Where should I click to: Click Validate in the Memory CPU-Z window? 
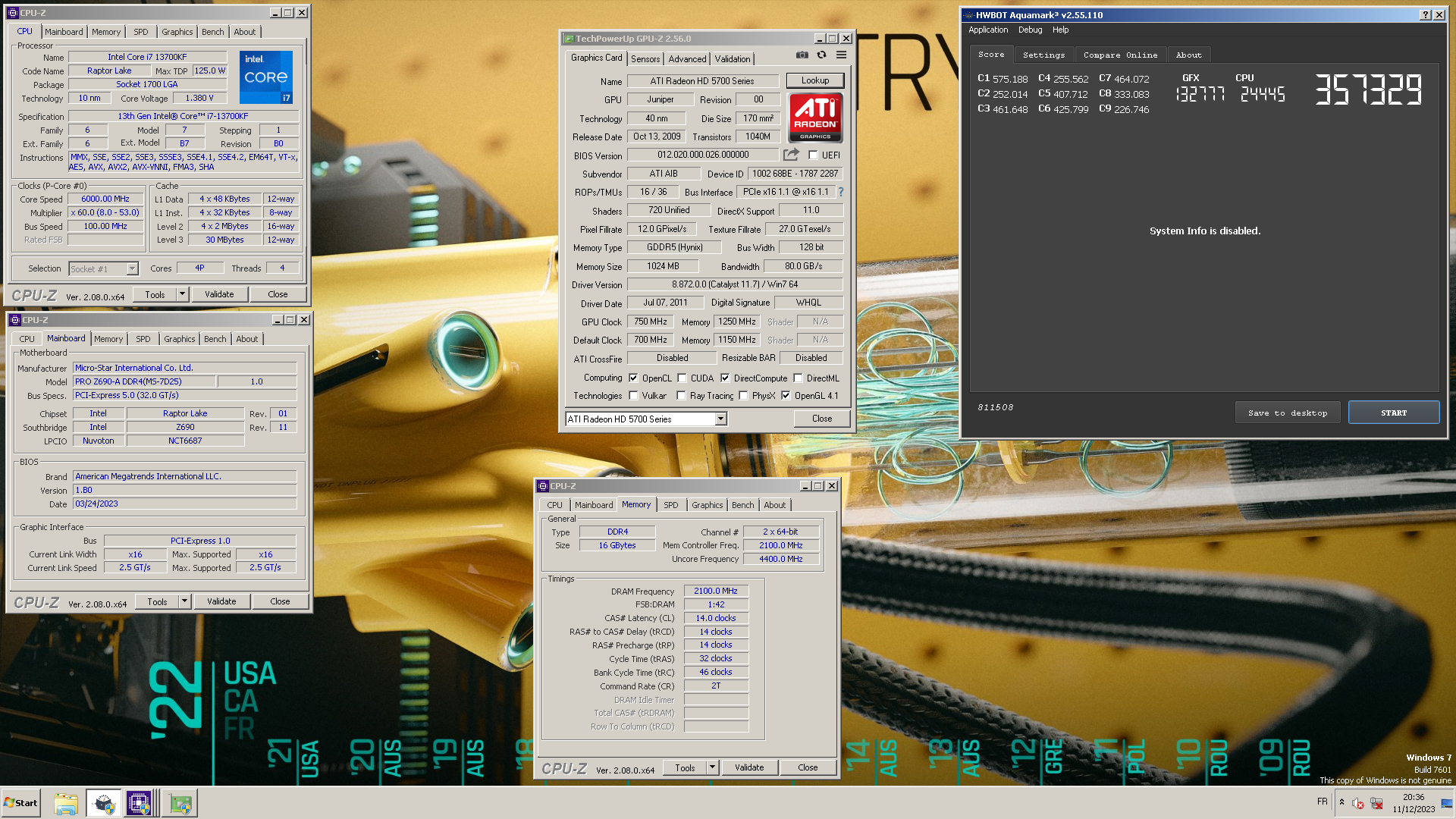coord(748,767)
